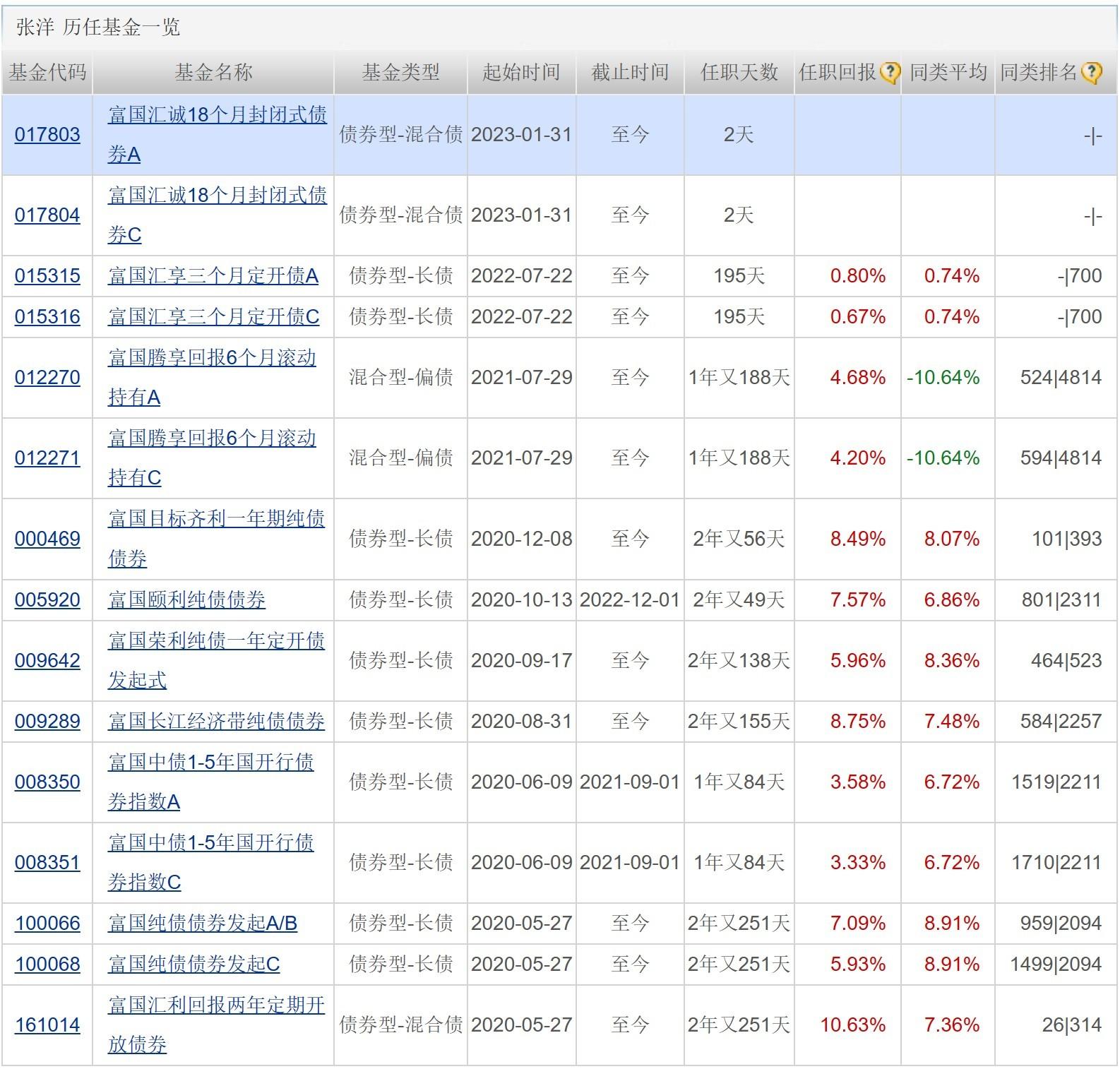Select the 3.58% return for 008350
The width and height of the screenshot is (1120, 1069).
[x=858, y=782]
